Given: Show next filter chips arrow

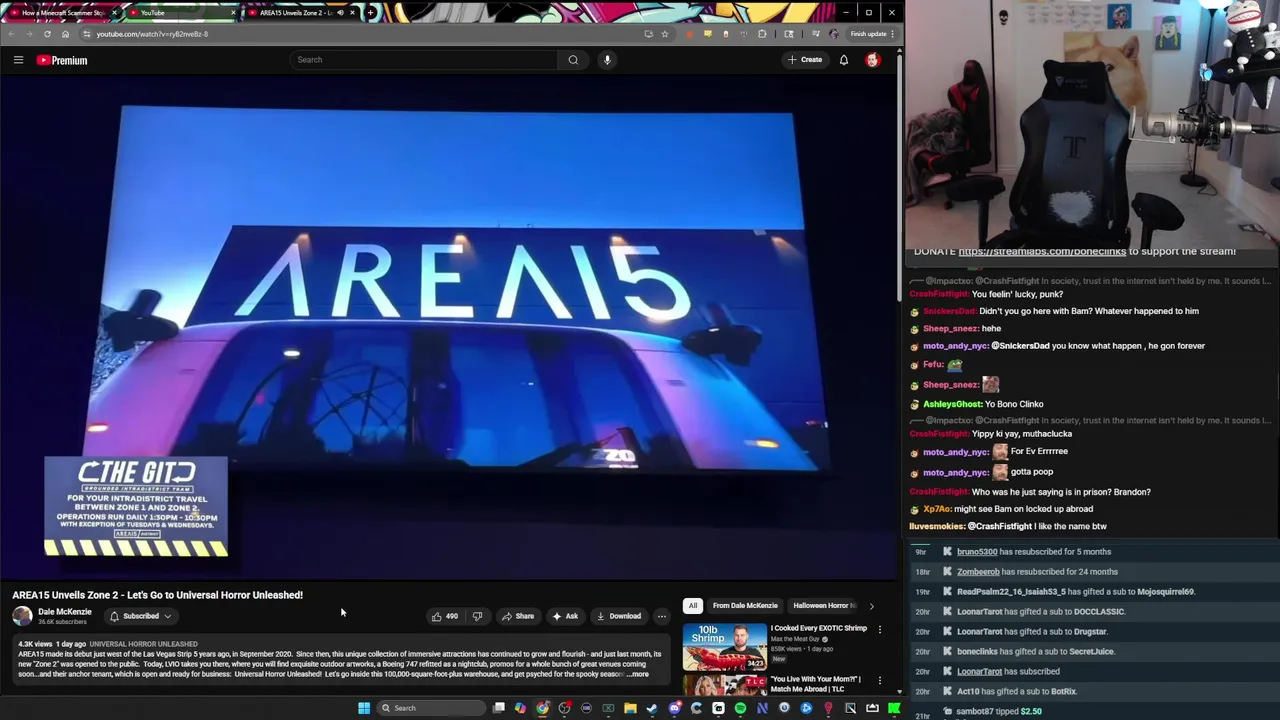Looking at the screenshot, I should (871, 605).
